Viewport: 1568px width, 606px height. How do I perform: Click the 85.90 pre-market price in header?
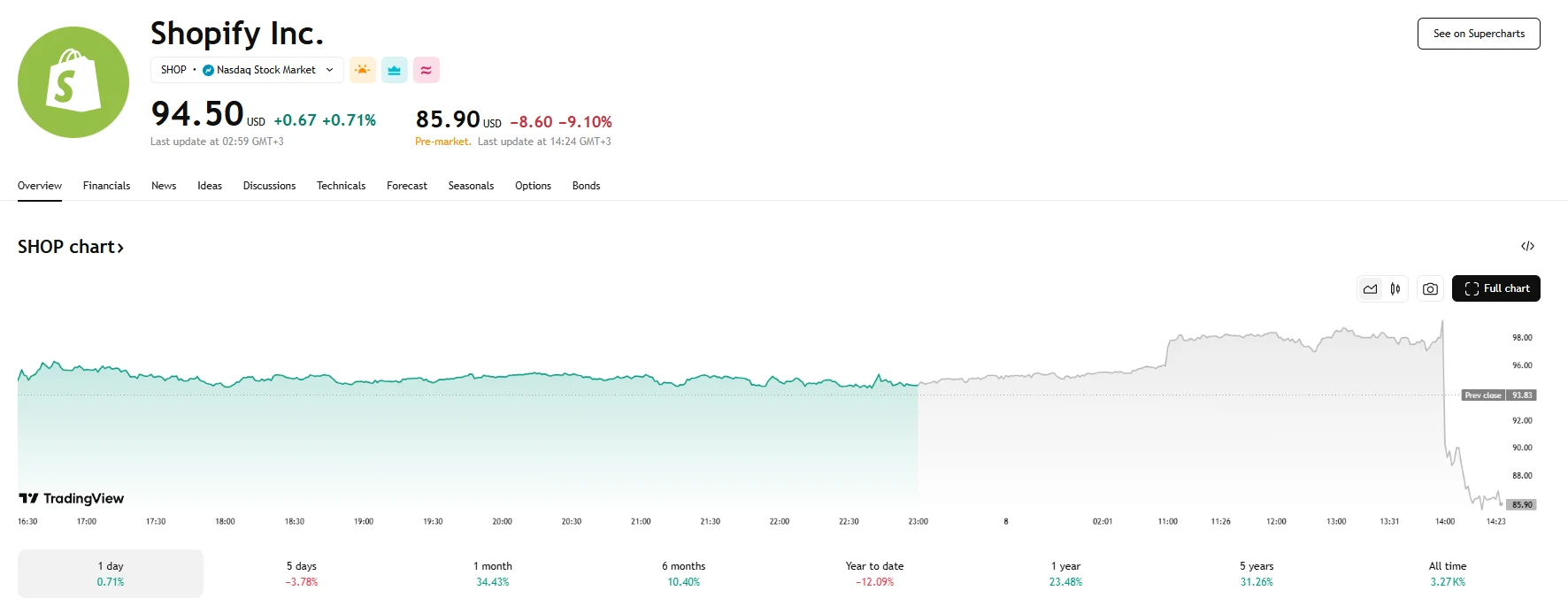pyautogui.click(x=448, y=119)
